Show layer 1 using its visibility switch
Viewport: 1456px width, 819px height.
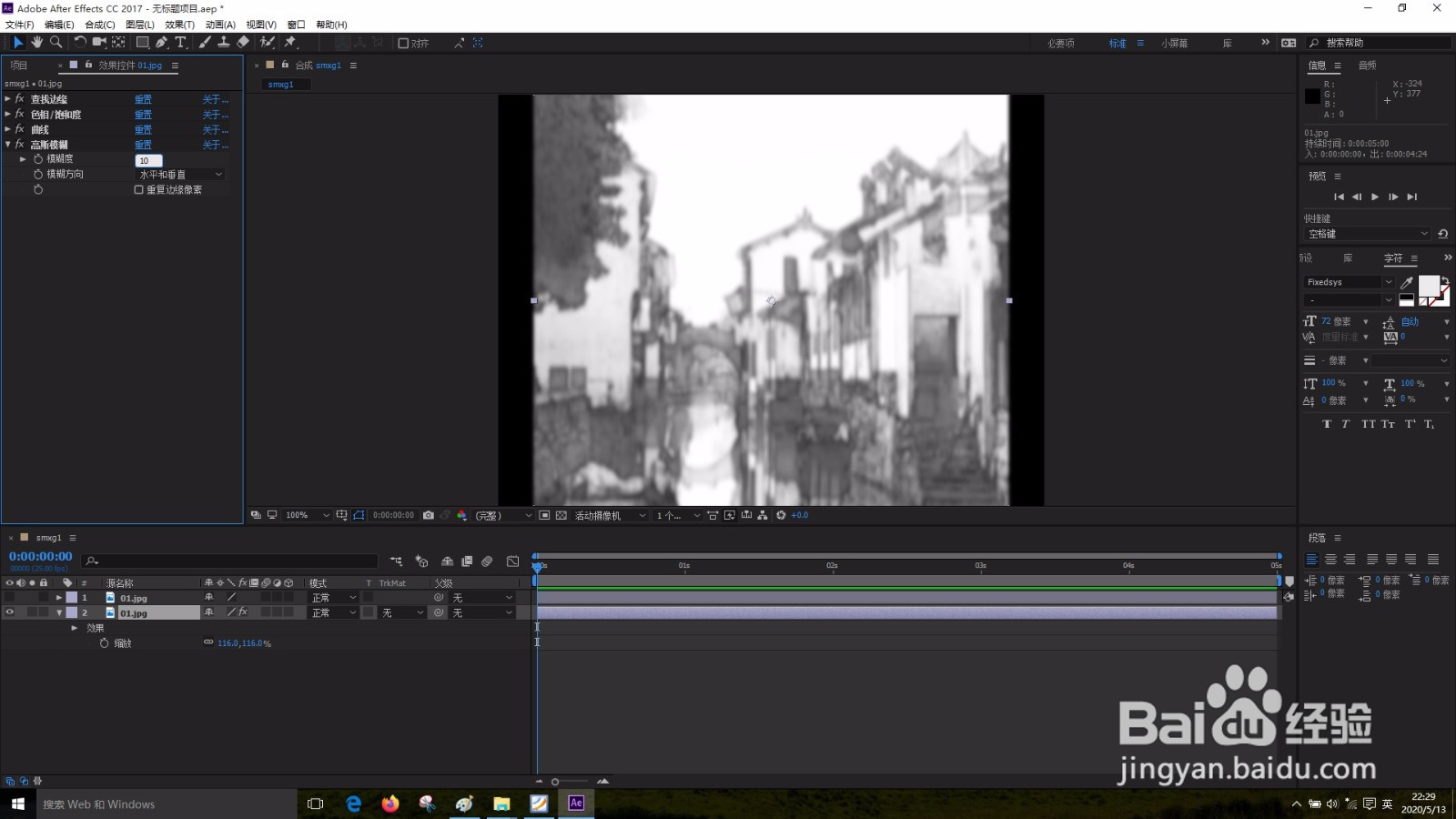tap(10, 598)
